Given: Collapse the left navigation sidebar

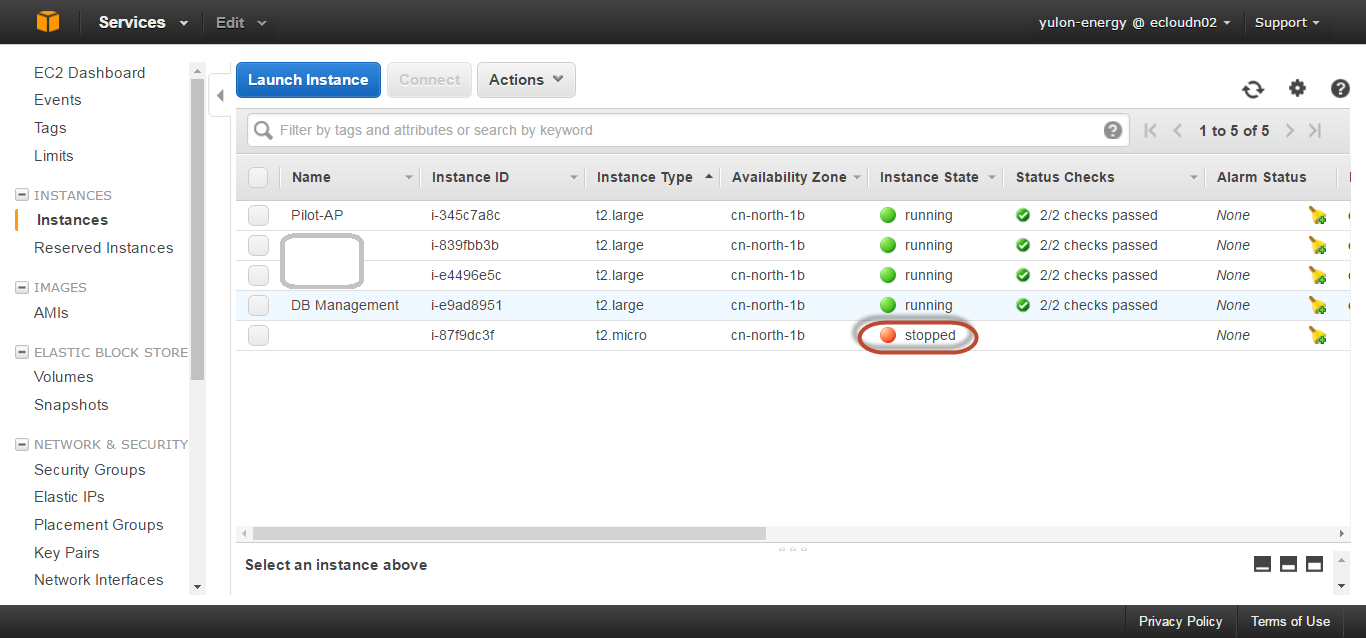Looking at the screenshot, I should coord(220,96).
